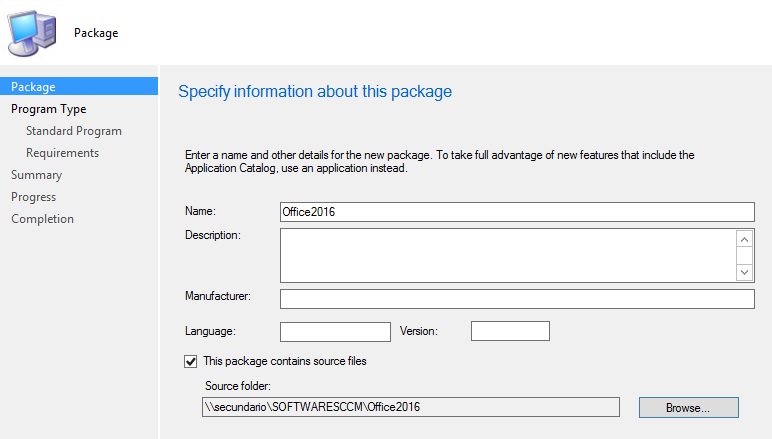Uncheck This package contains source files
772x439 pixels.
point(191,361)
